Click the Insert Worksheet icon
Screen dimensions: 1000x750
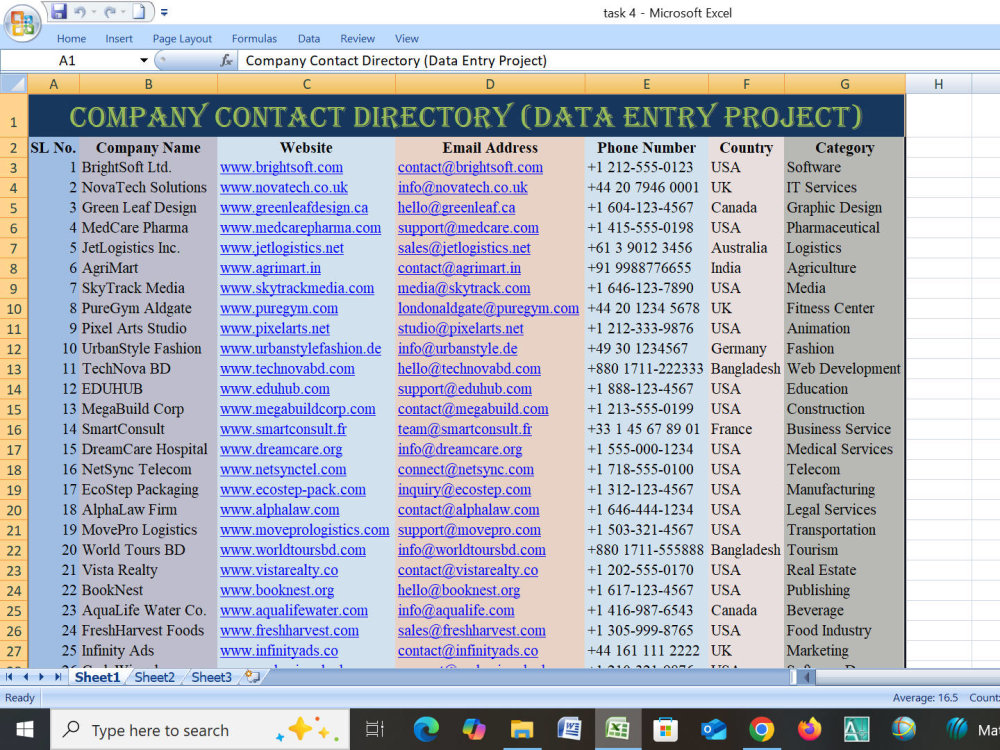tap(253, 677)
